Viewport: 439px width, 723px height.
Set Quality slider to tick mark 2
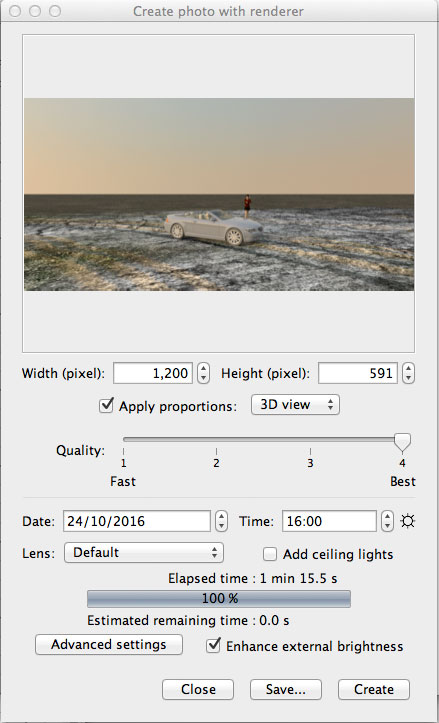[216, 451]
